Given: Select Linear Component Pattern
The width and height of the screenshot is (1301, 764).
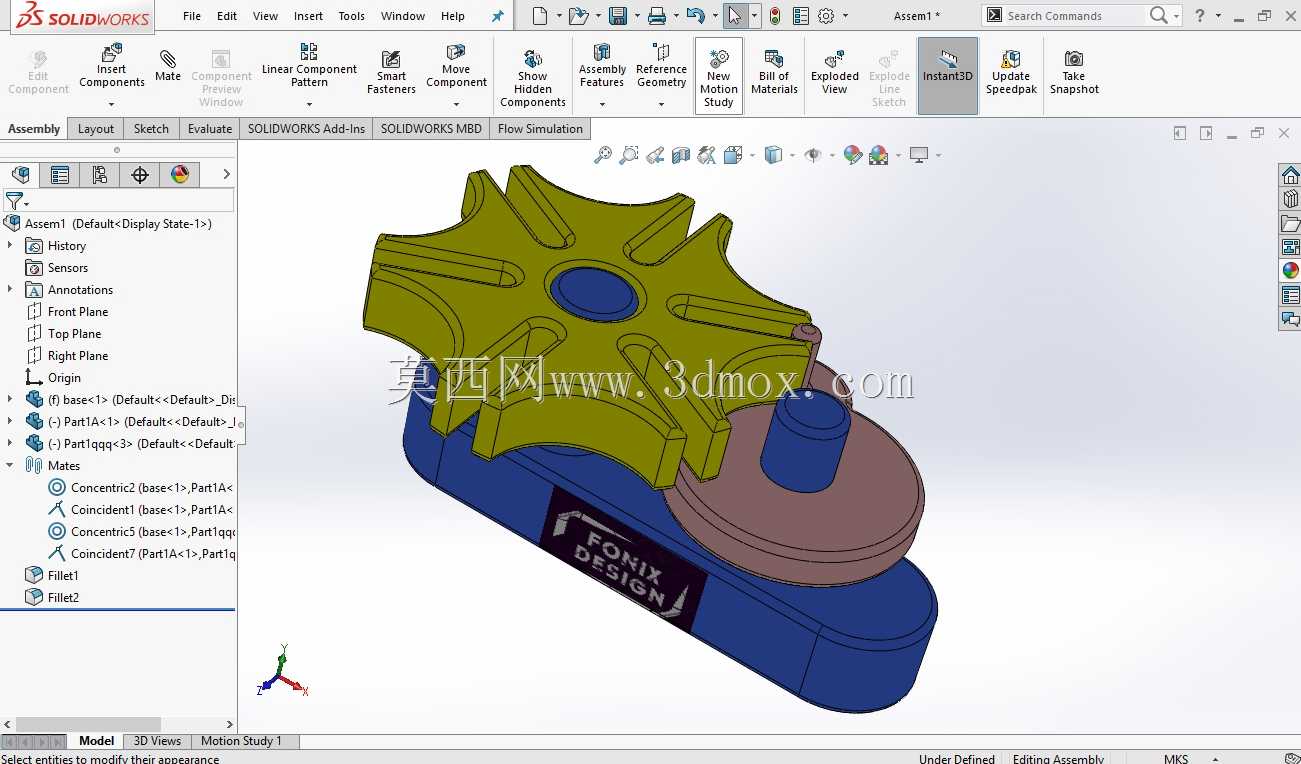Looking at the screenshot, I should [x=309, y=65].
